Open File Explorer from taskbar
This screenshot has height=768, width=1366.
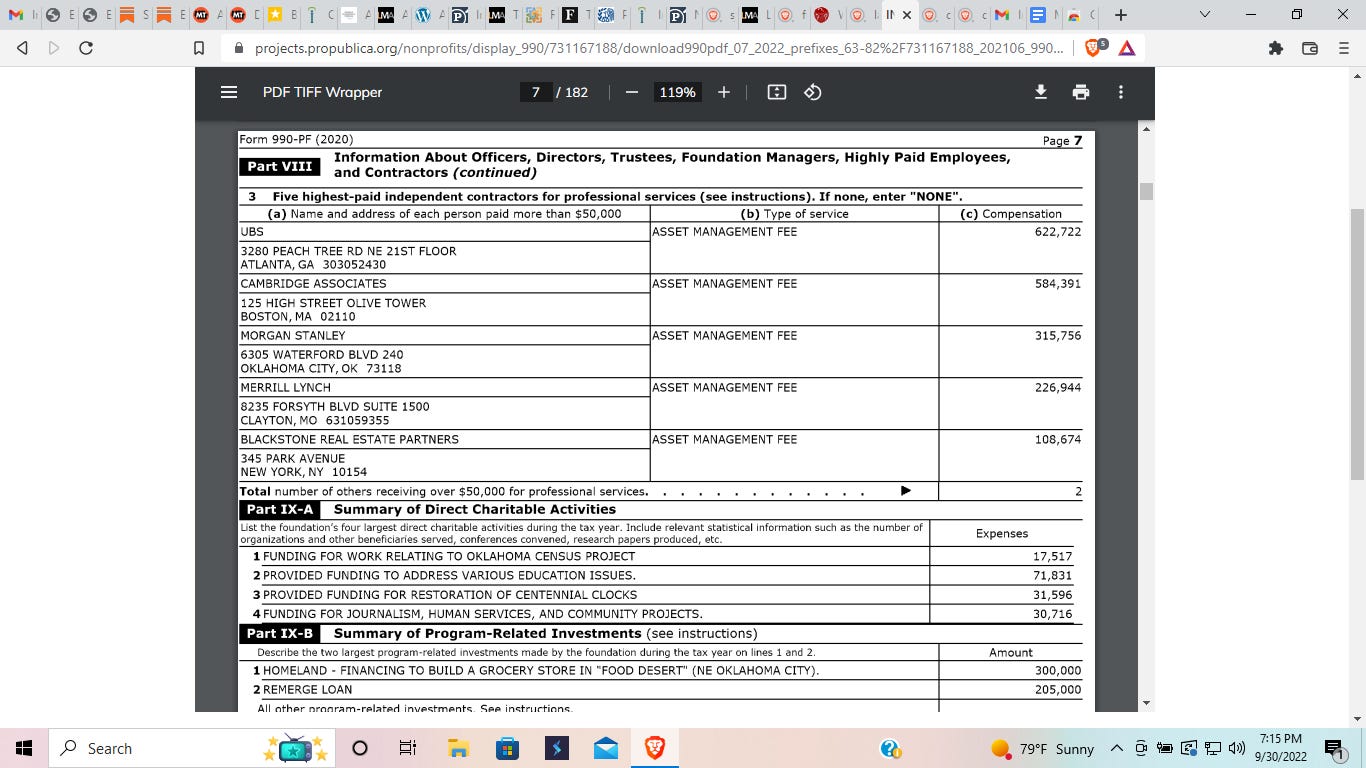[458, 748]
